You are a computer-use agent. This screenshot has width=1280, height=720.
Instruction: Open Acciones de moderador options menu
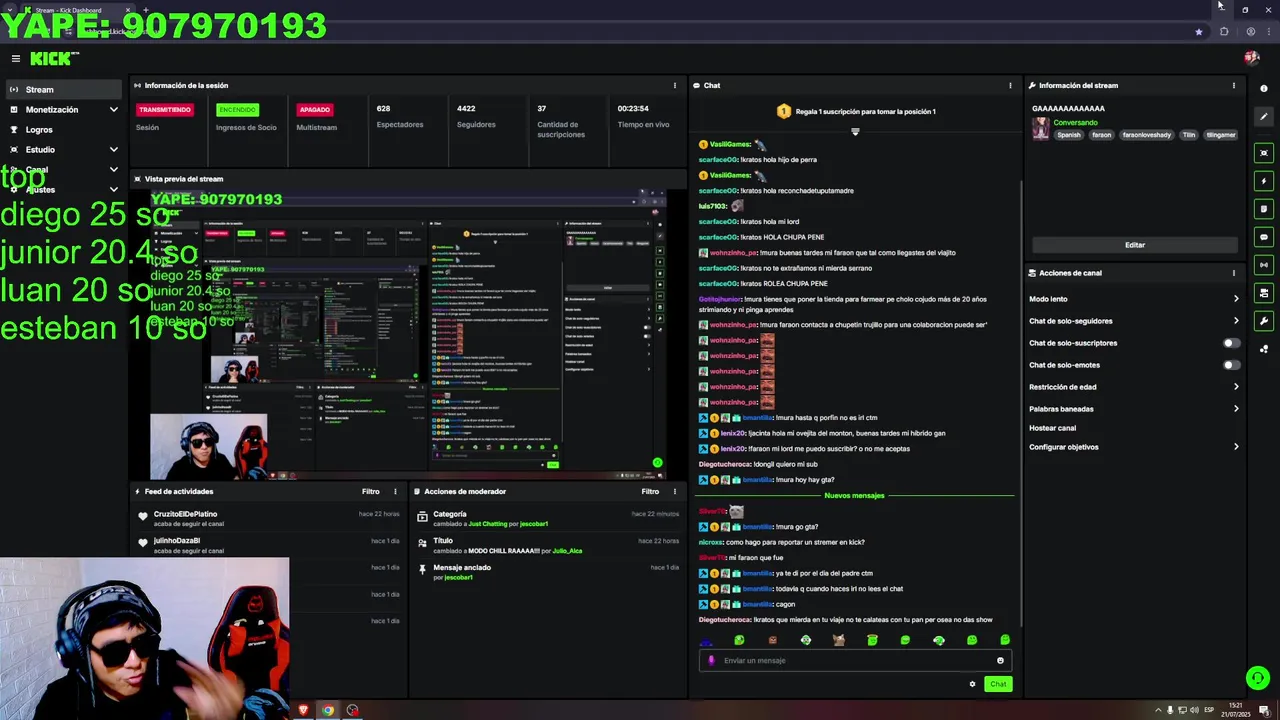click(675, 491)
